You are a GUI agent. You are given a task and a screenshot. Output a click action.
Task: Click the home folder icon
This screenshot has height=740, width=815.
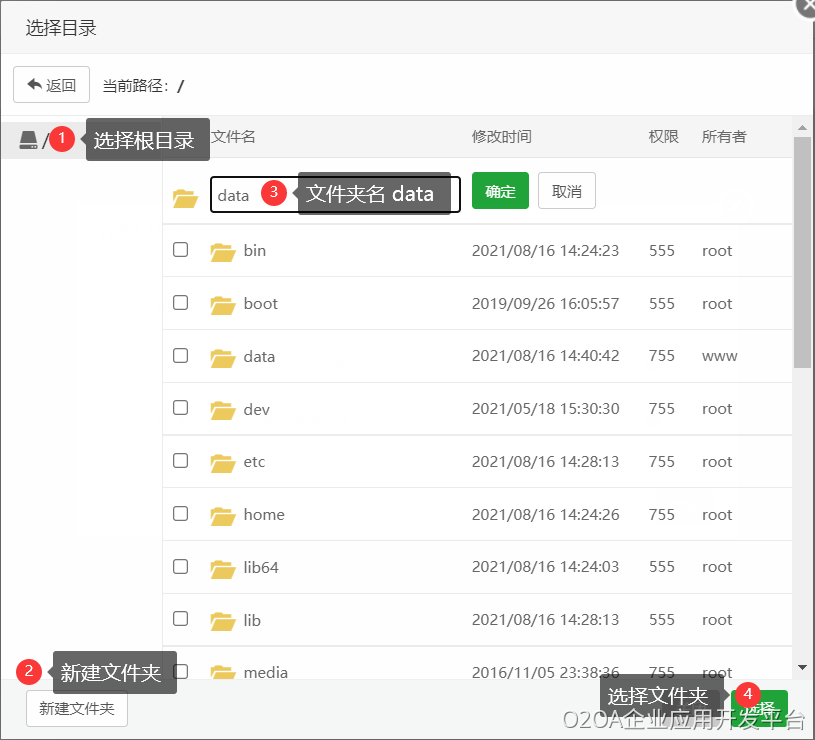pyautogui.click(x=222, y=516)
